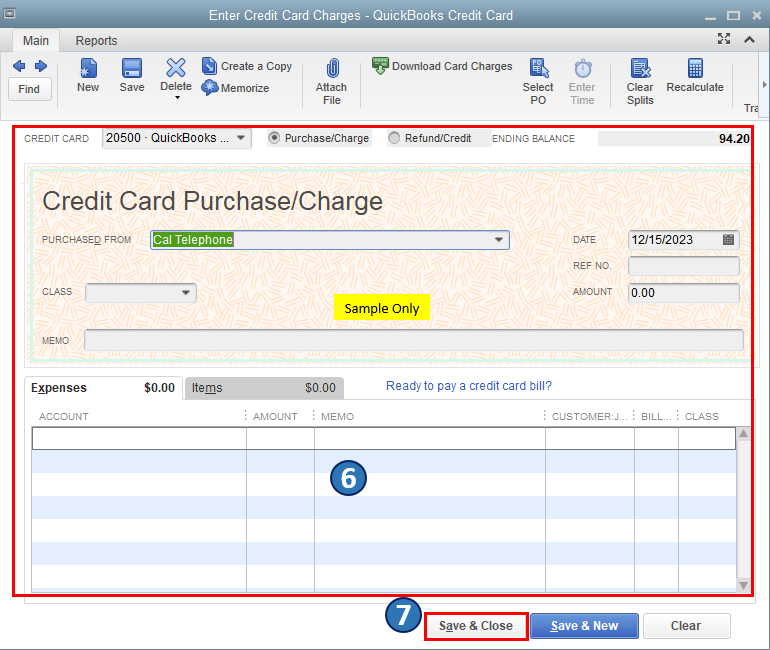Click the Attach File paperclip

click(332, 68)
